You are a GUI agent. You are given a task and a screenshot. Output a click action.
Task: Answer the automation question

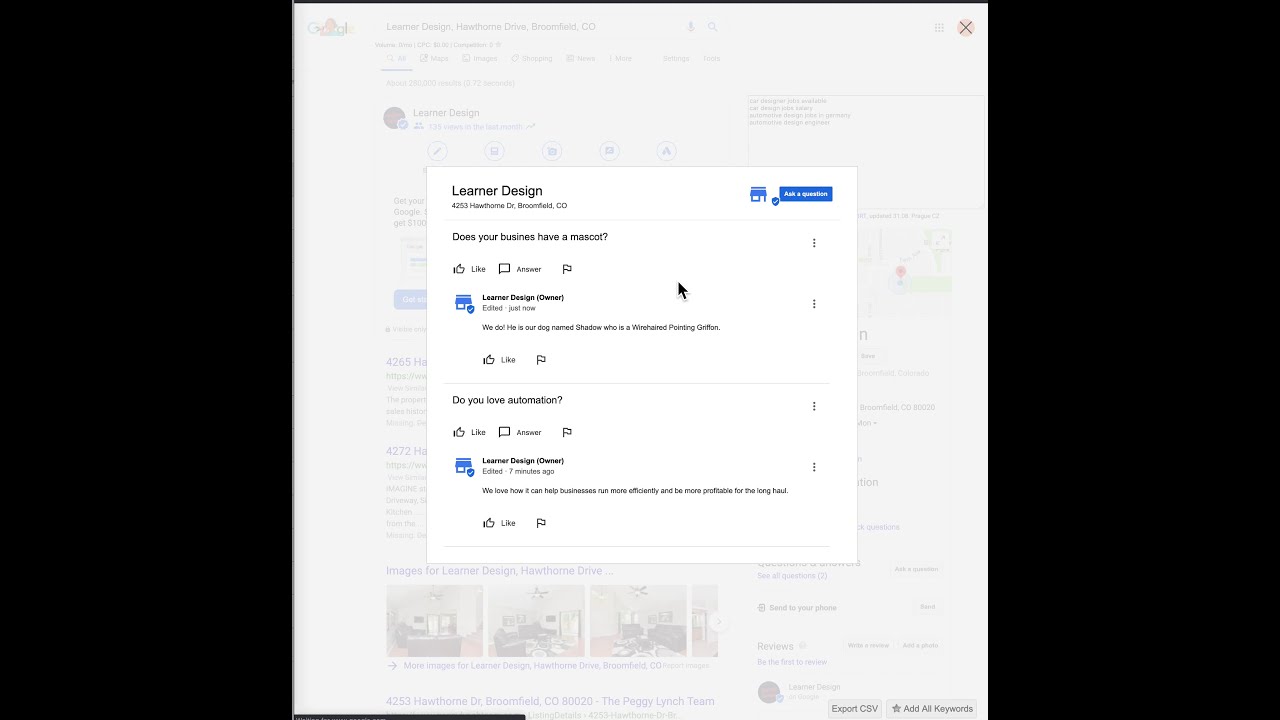pos(520,432)
